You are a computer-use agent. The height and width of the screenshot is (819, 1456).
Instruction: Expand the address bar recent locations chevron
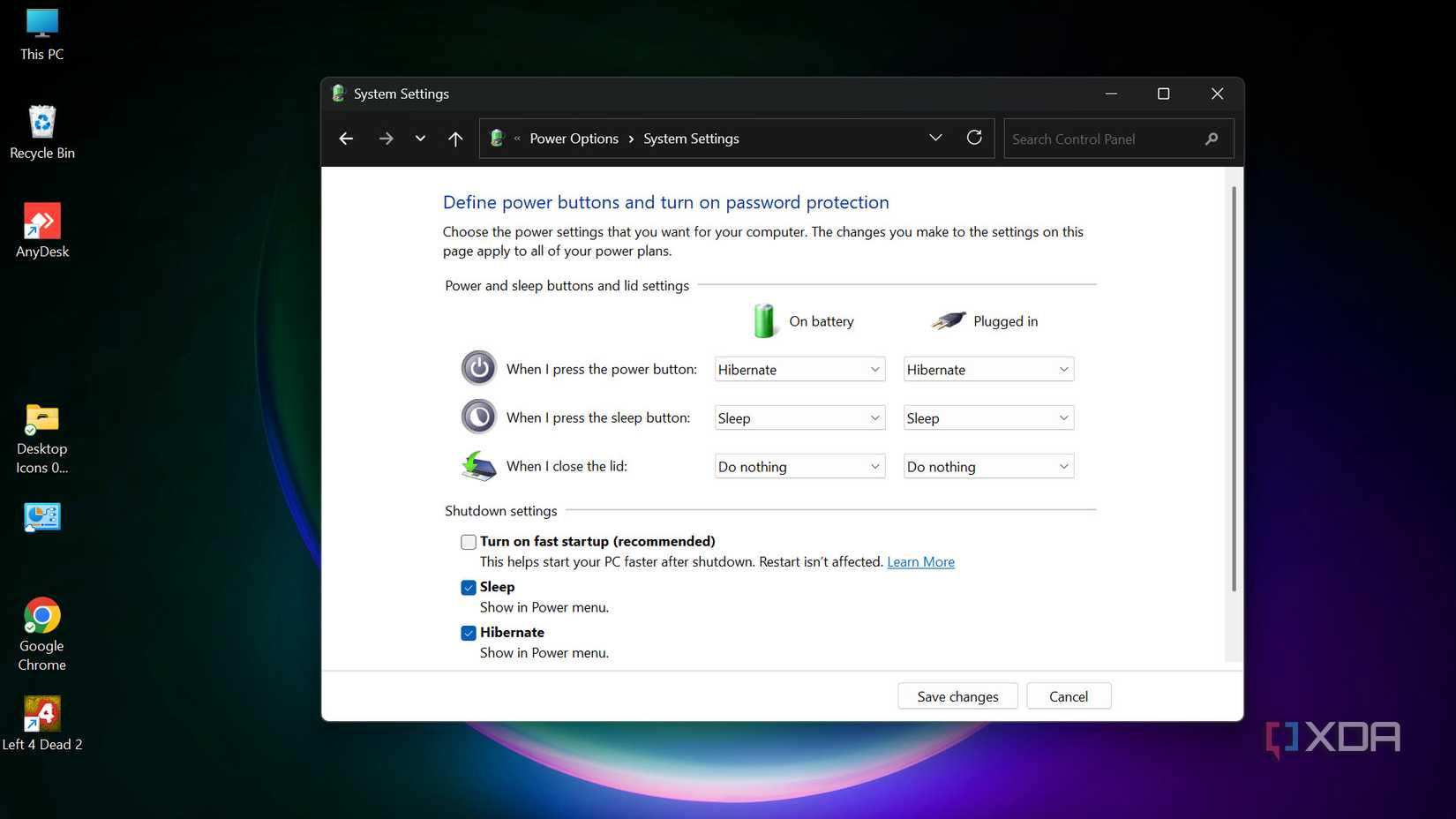click(x=934, y=138)
